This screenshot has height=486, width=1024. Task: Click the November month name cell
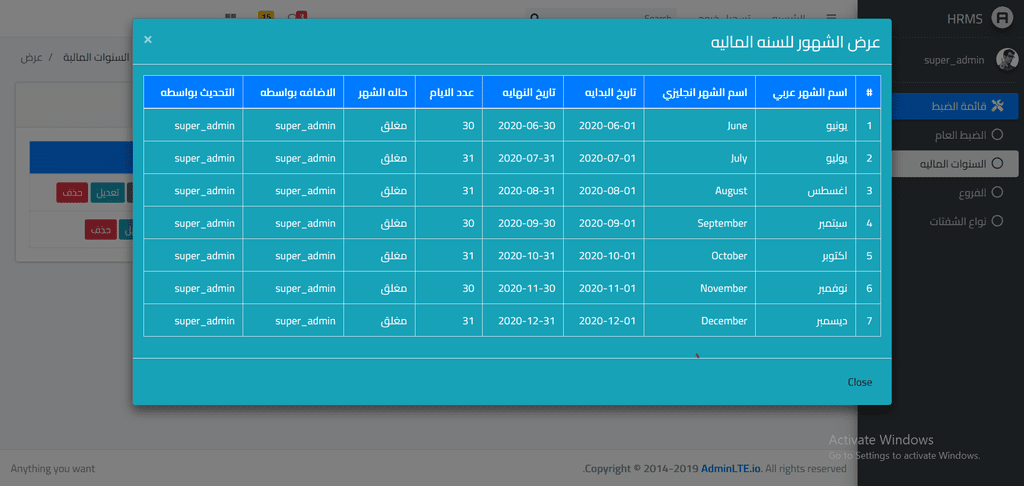click(699, 288)
